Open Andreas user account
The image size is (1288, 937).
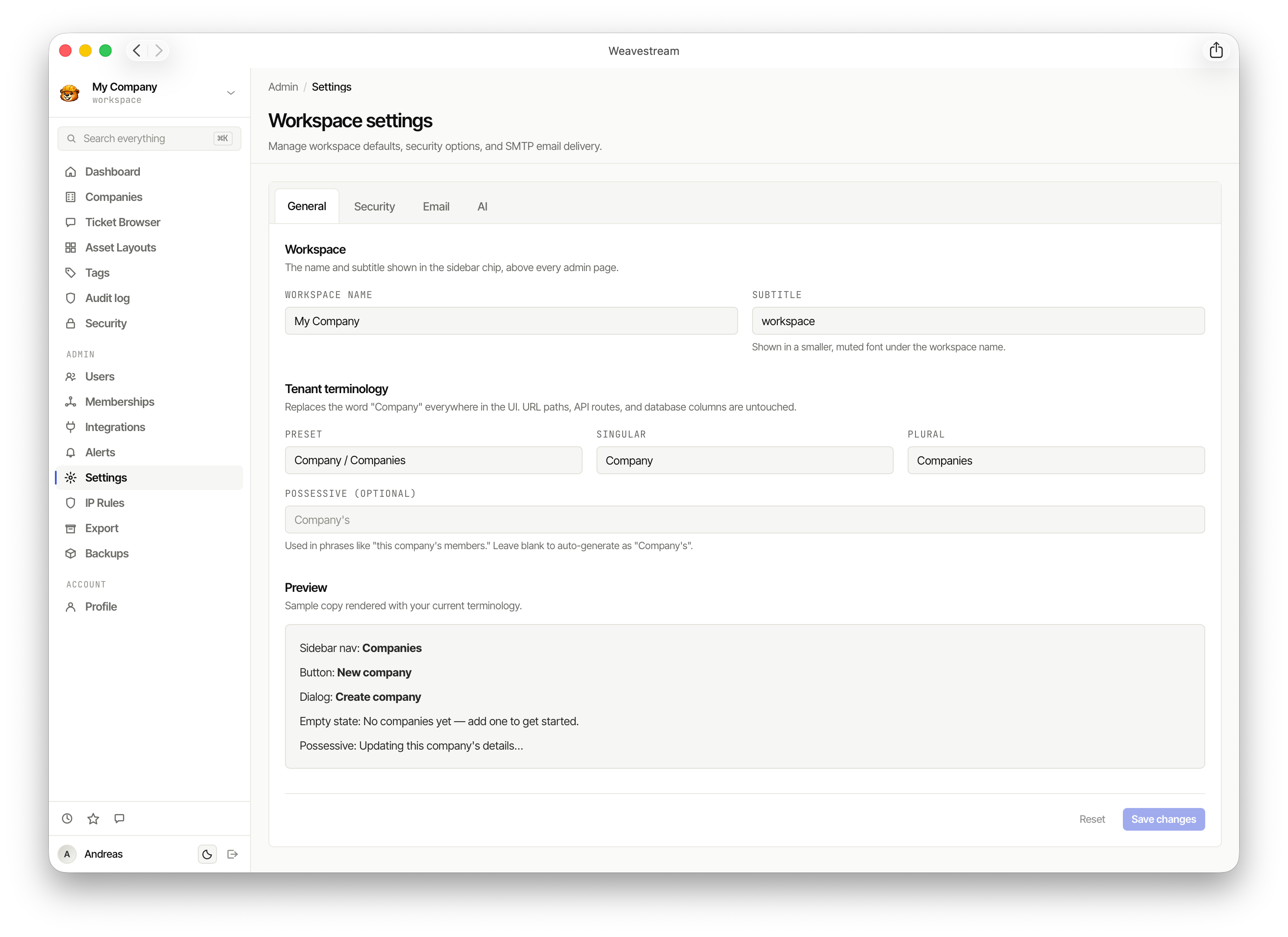point(103,853)
